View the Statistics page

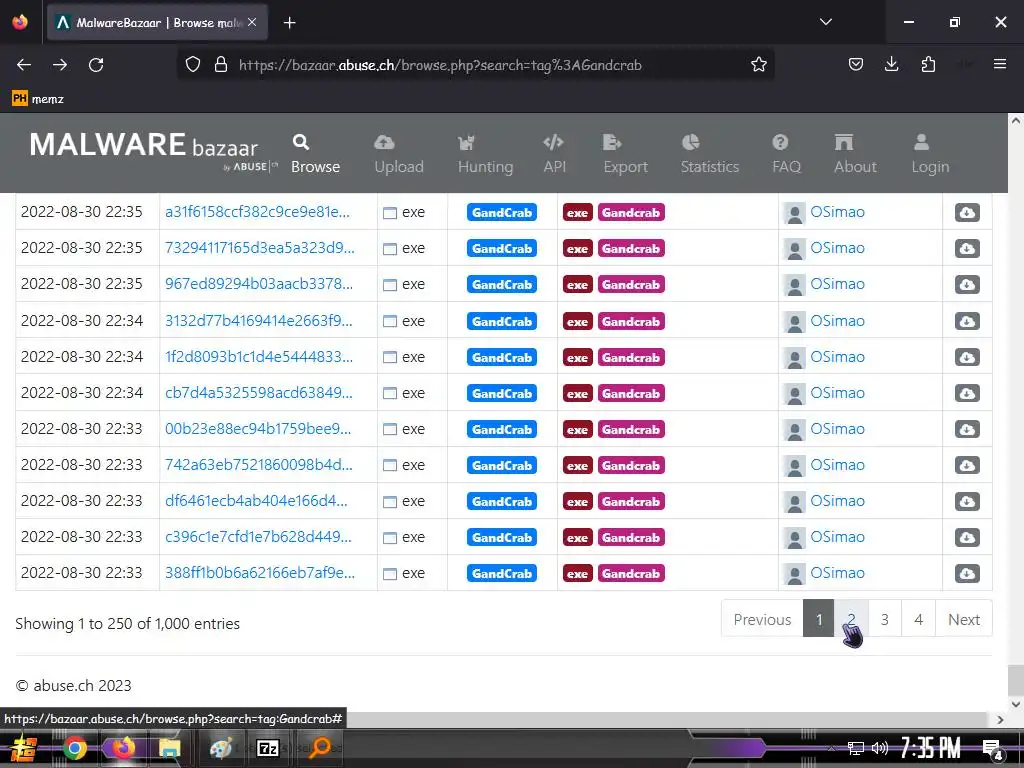[x=710, y=154]
